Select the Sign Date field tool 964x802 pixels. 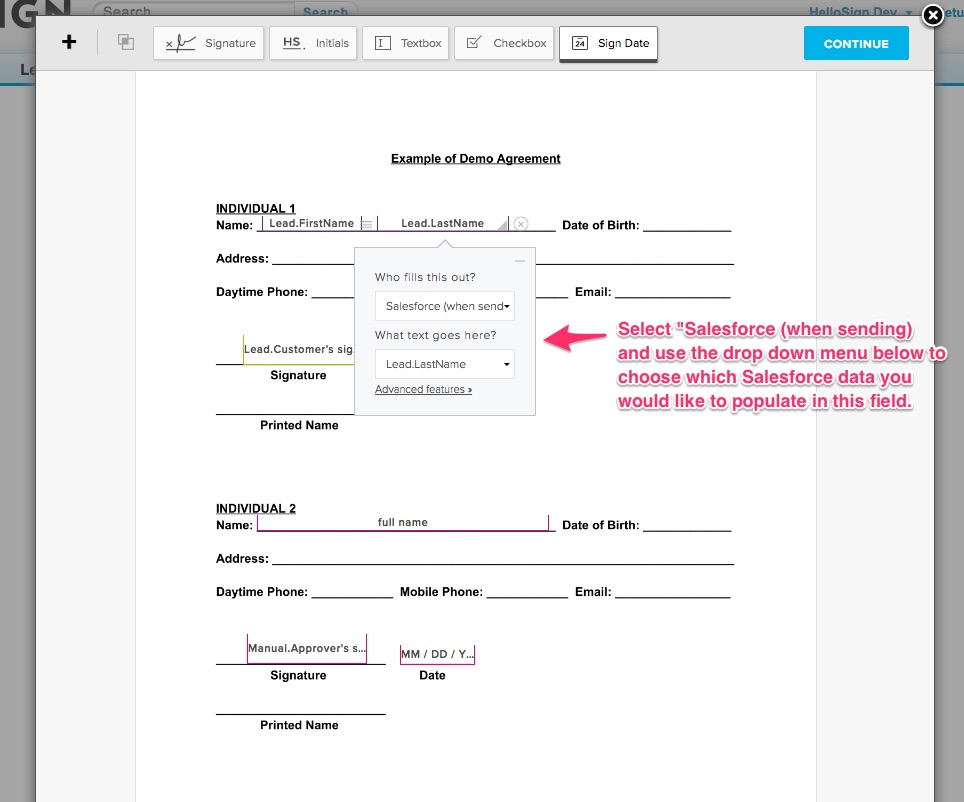[x=609, y=43]
